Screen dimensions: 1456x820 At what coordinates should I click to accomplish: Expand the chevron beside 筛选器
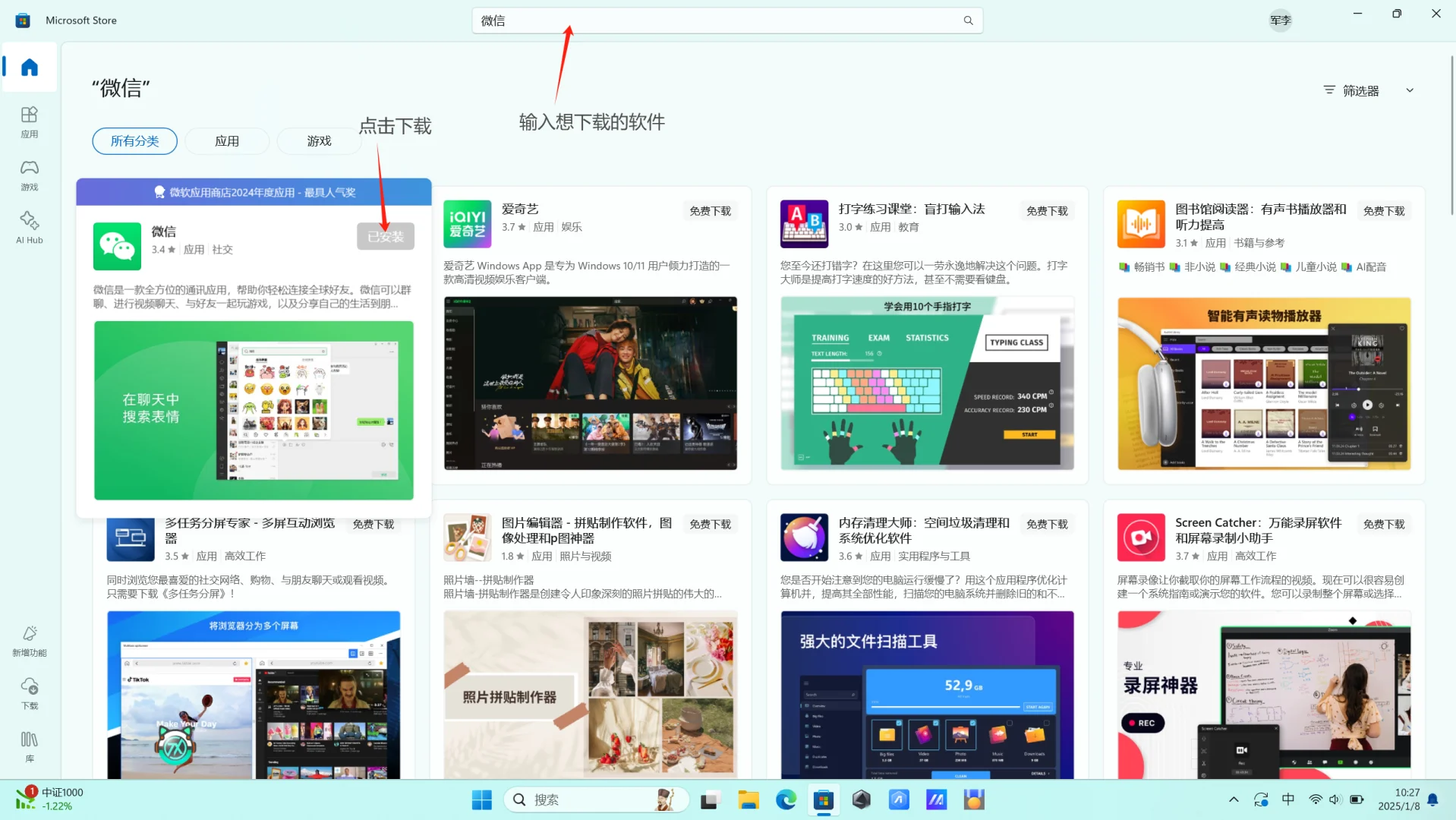click(x=1410, y=90)
